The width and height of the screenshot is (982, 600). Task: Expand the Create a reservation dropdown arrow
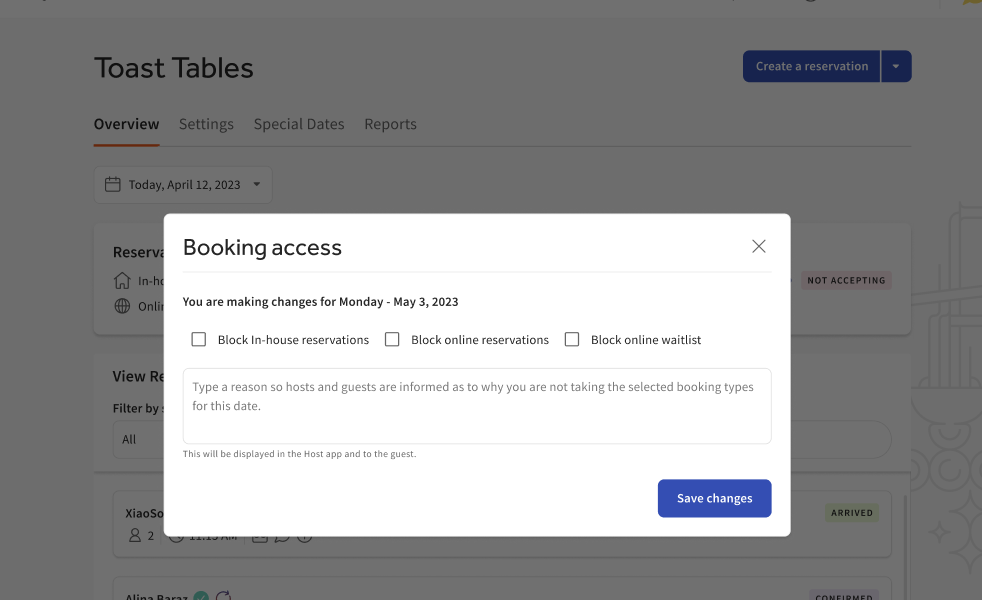(896, 65)
